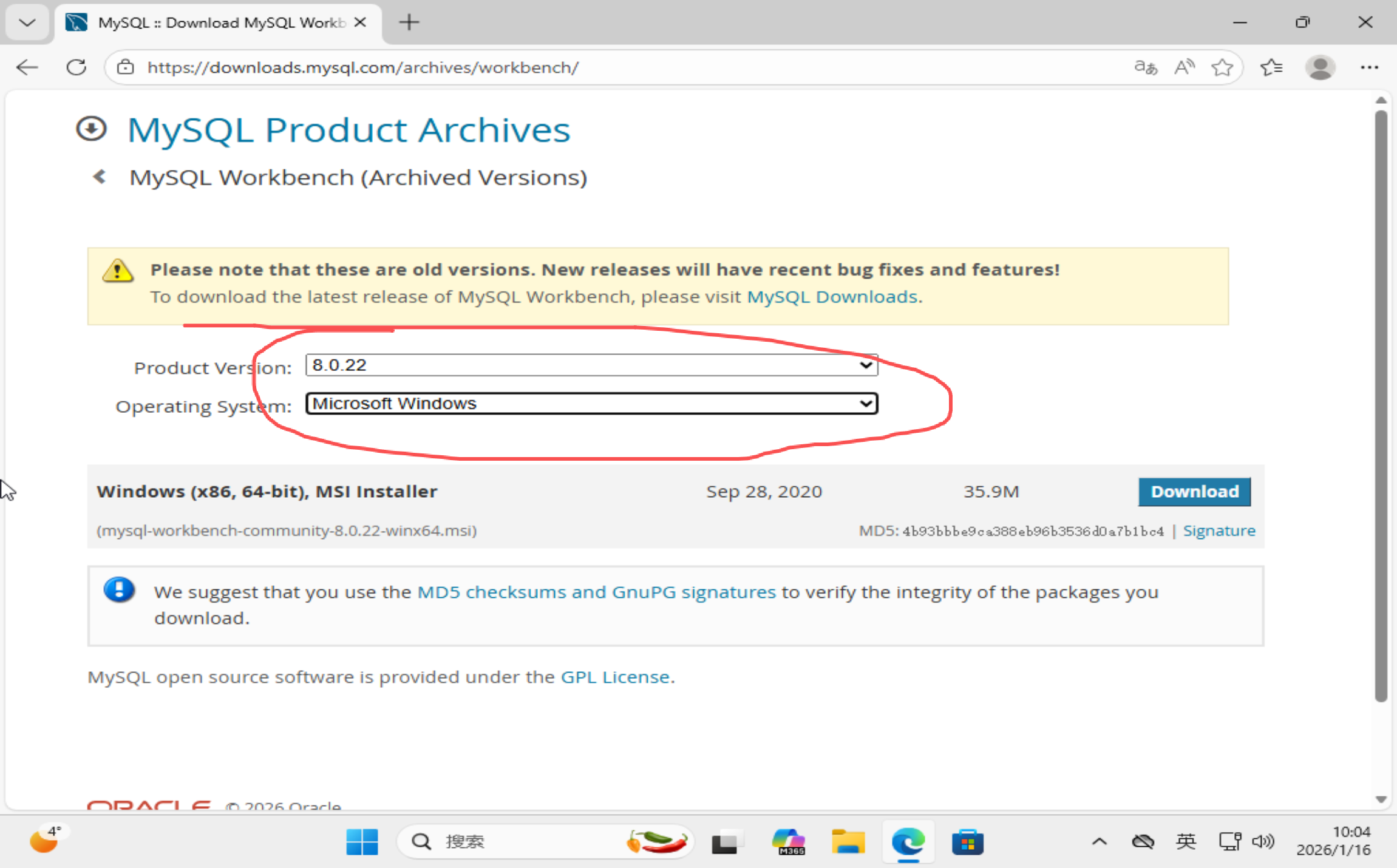
Task: Open the favorites list icon
Action: (1271, 67)
